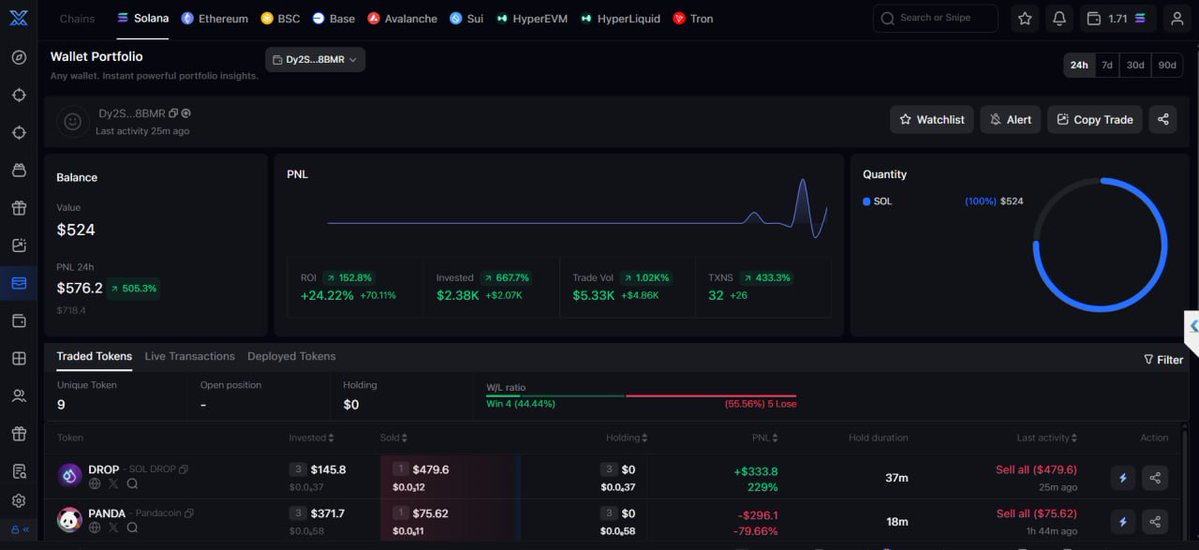Switch to the HyperLiquid chain
Screen dimensions: 1199x550
(x=620, y=18)
